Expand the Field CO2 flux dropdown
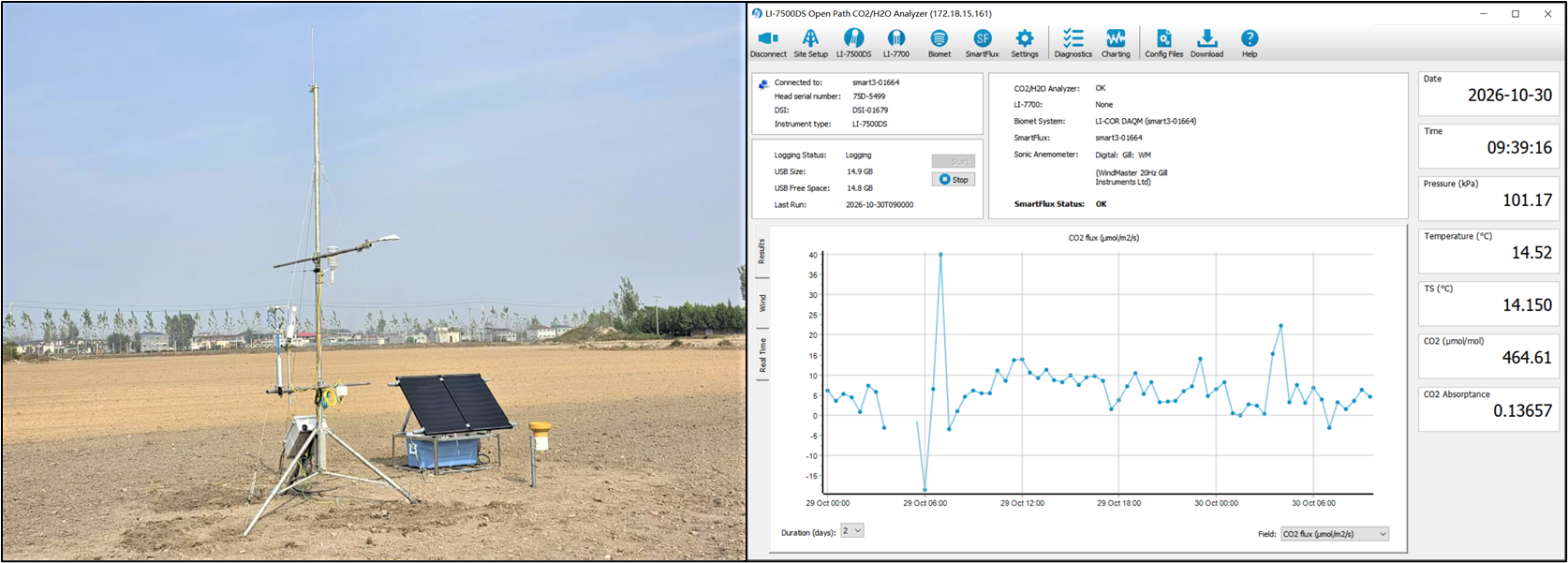1568x563 pixels. tap(1334, 533)
